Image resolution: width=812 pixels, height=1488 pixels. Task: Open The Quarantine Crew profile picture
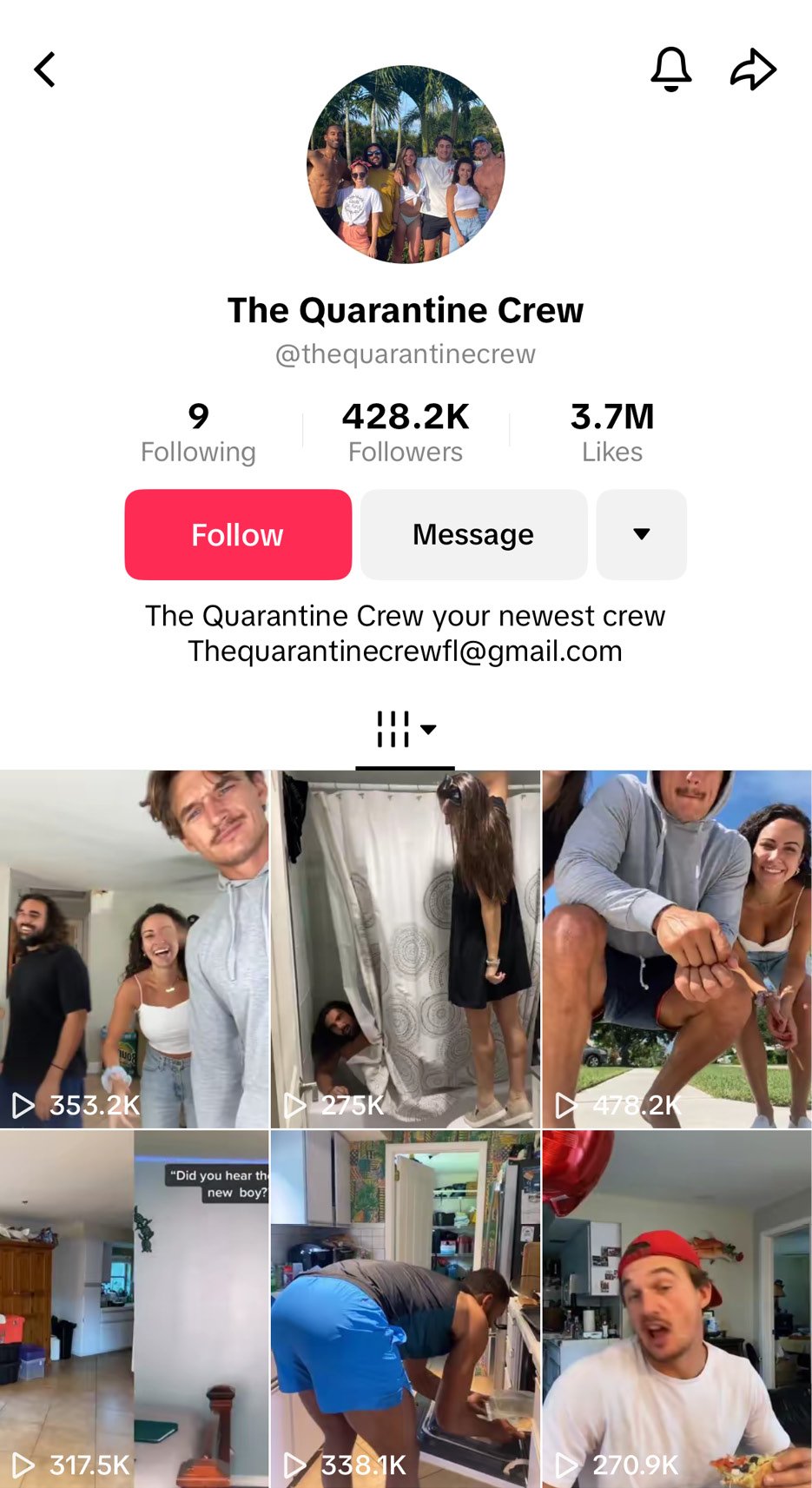click(406, 164)
